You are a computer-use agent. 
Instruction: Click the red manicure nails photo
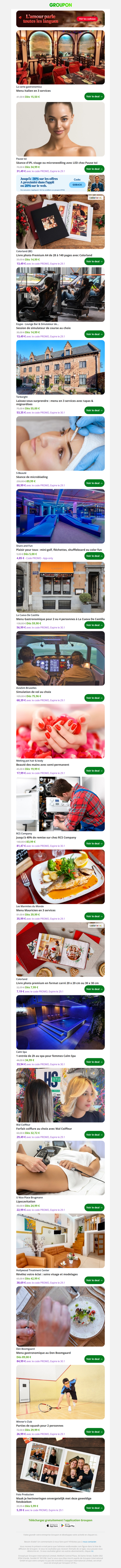pyautogui.click(x=60, y=732)
